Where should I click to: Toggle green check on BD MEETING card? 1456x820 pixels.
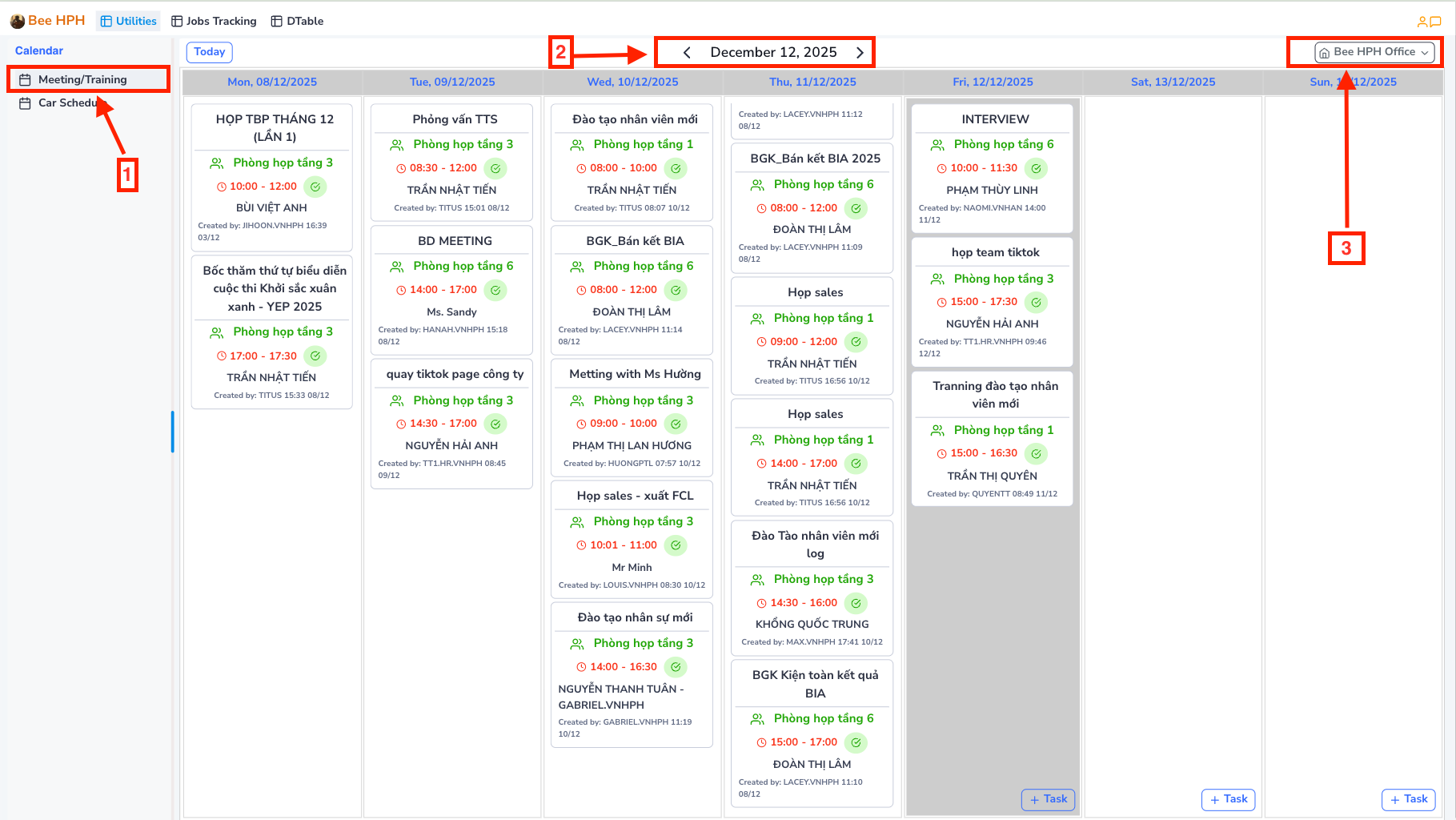pos(495,290)
